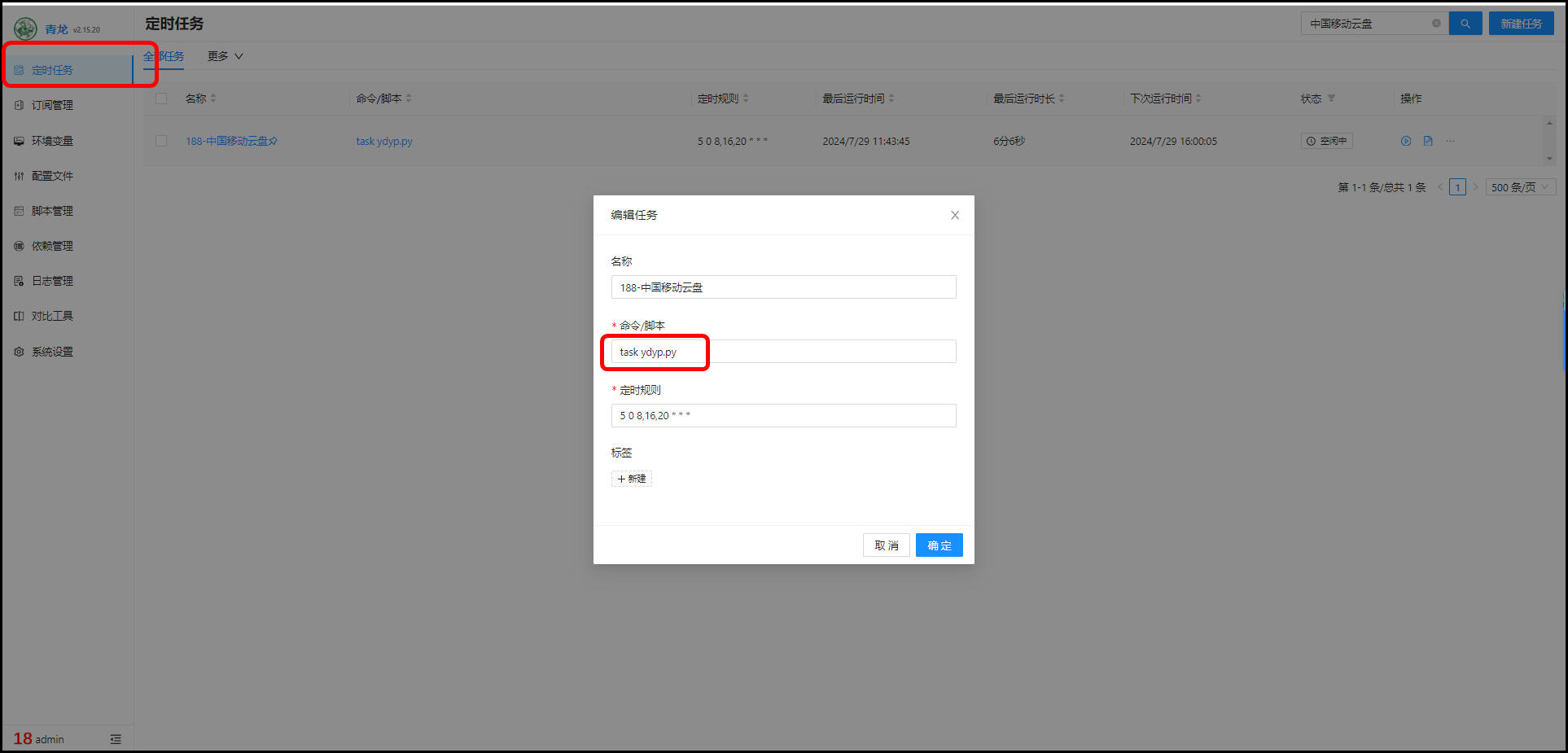Open 对比工具 in the sidebar

52,316
